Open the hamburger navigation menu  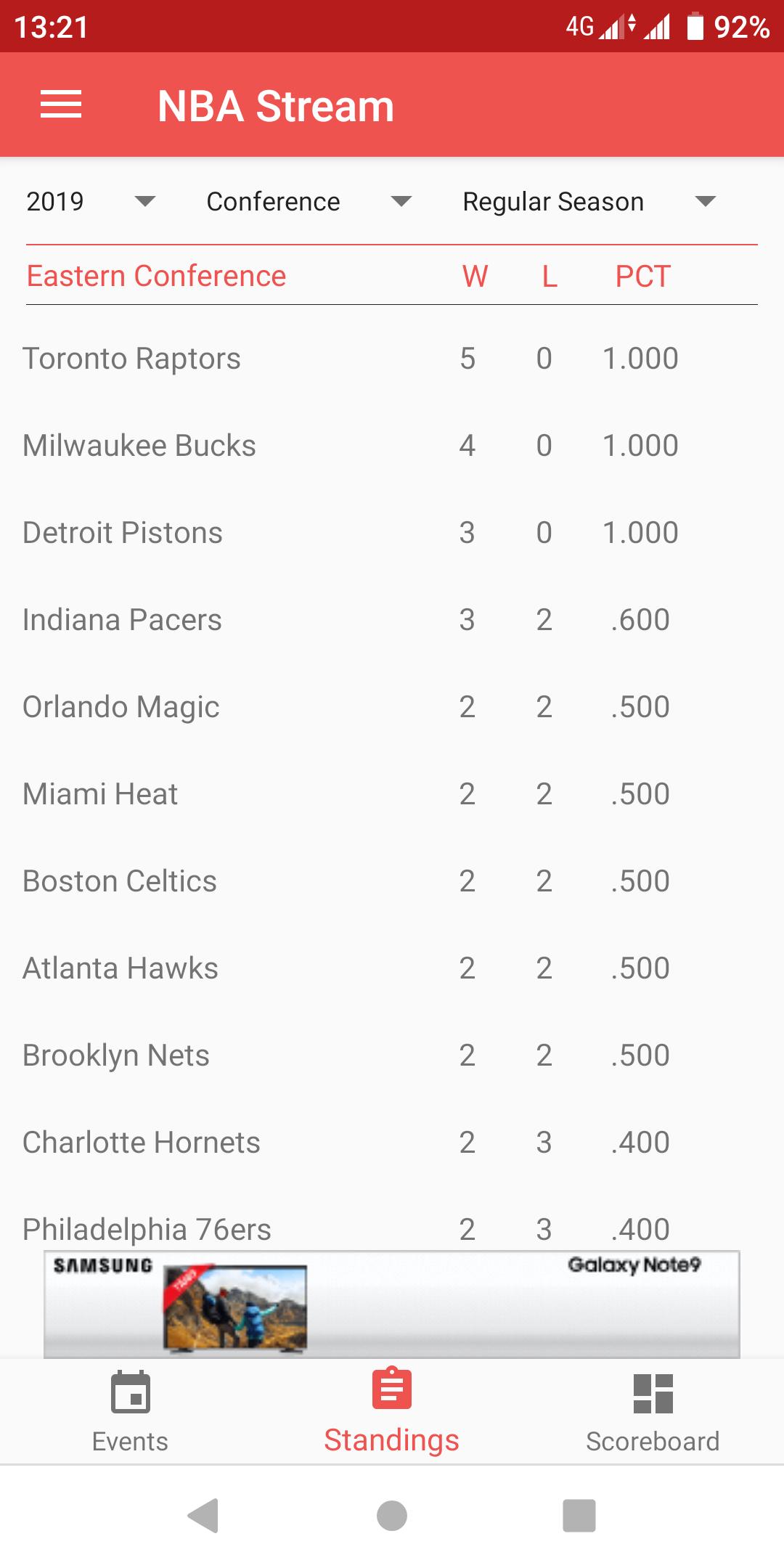(61, 105)
